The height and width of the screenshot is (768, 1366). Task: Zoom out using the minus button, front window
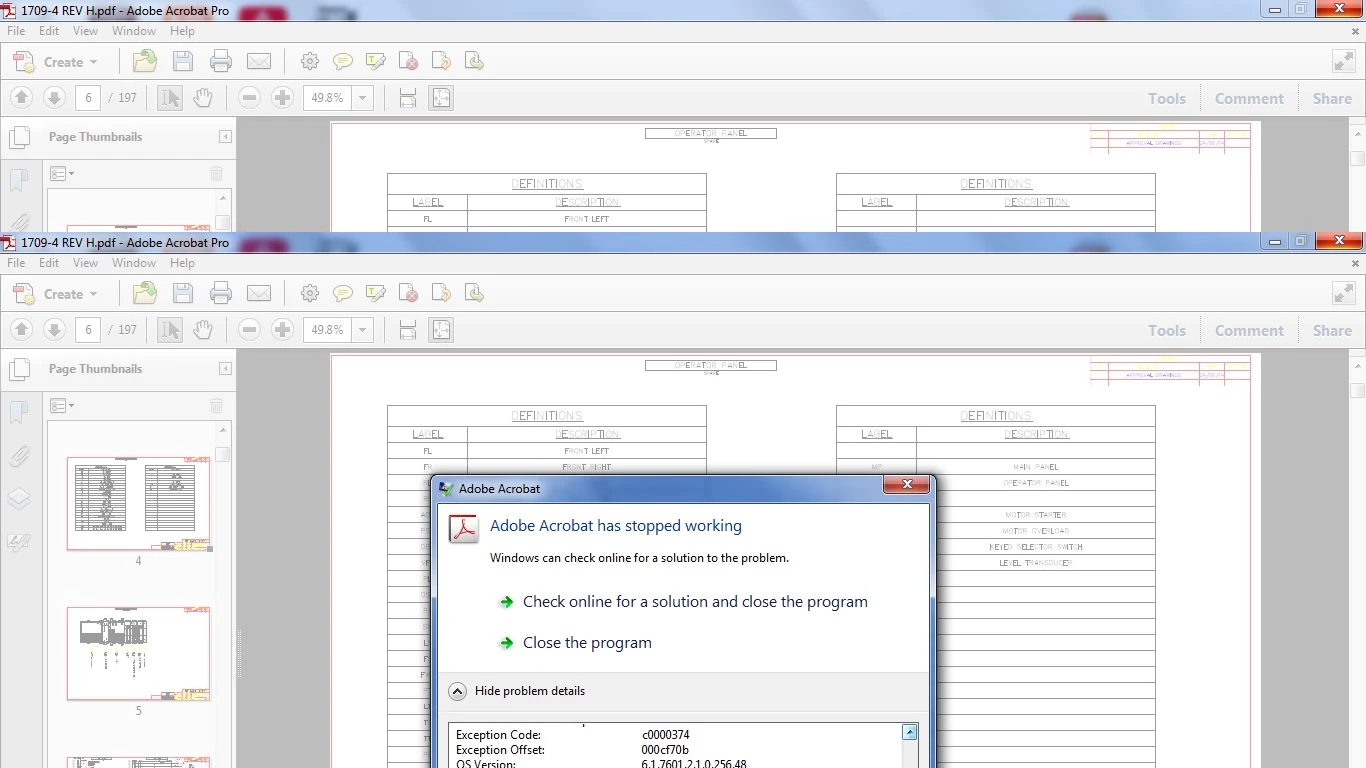pyautogui.click(x=250, y=330)
